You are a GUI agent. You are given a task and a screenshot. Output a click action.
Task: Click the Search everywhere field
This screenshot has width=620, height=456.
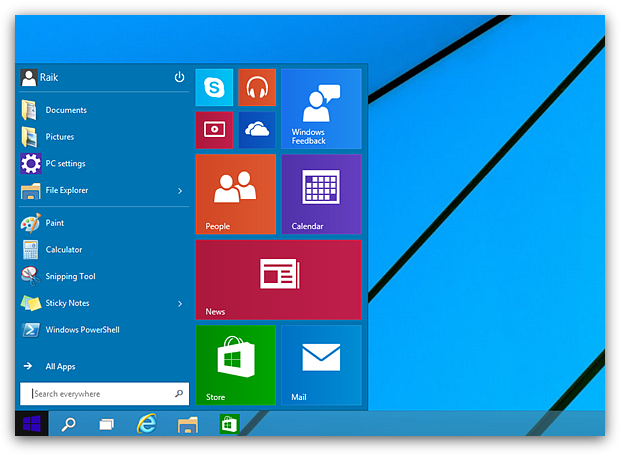pos(104,394)
